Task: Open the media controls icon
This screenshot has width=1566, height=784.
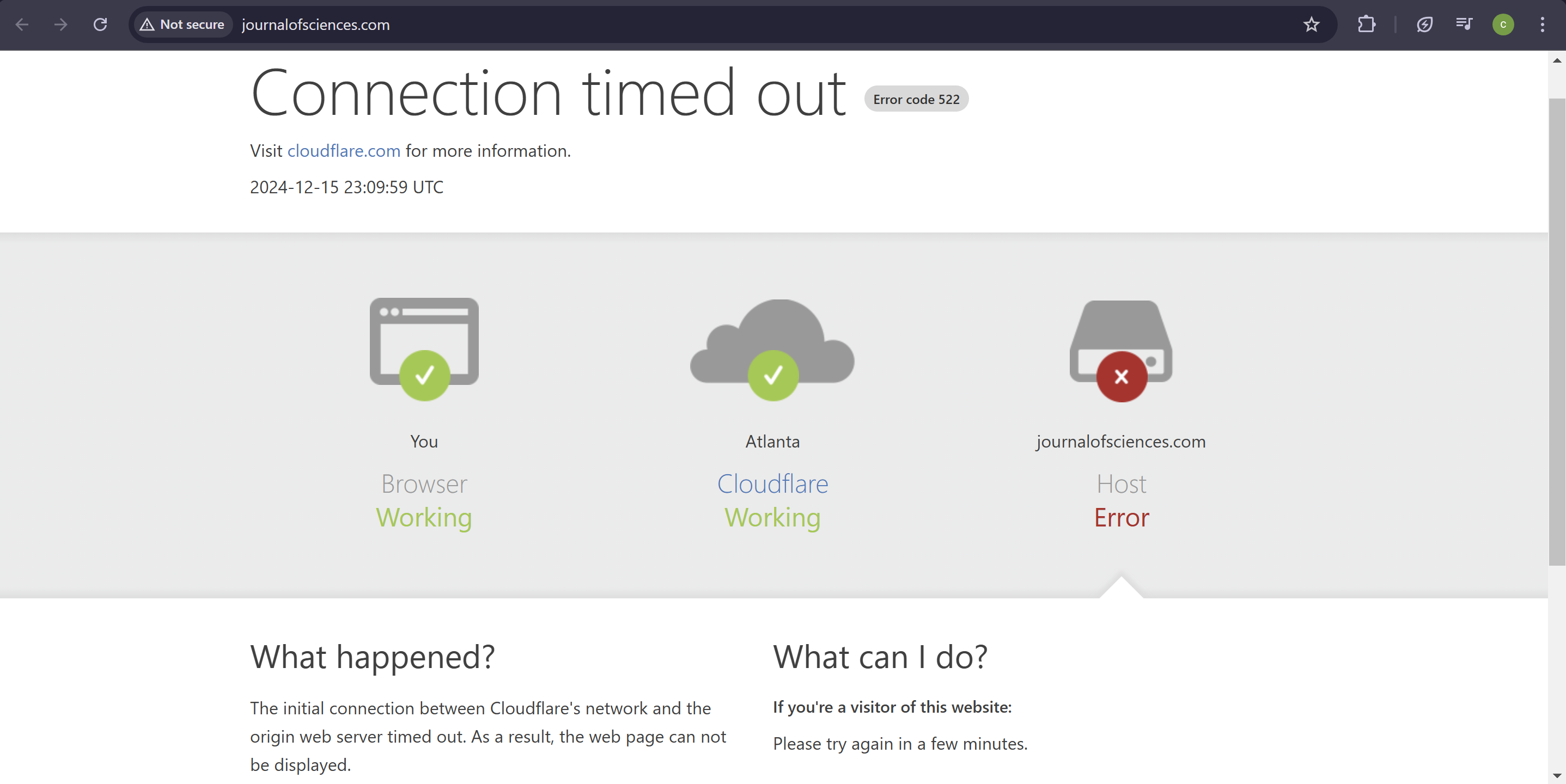Action: [1463, 24]
